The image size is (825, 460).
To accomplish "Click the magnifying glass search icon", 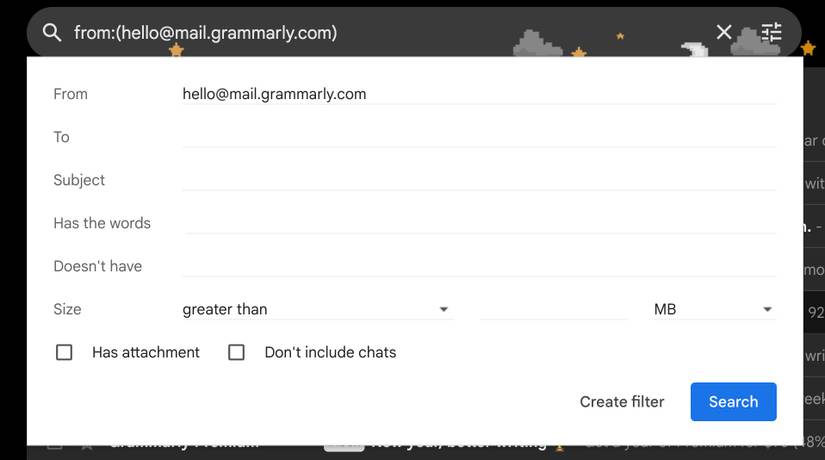I will pyautogui.click(x=52, y=33).
